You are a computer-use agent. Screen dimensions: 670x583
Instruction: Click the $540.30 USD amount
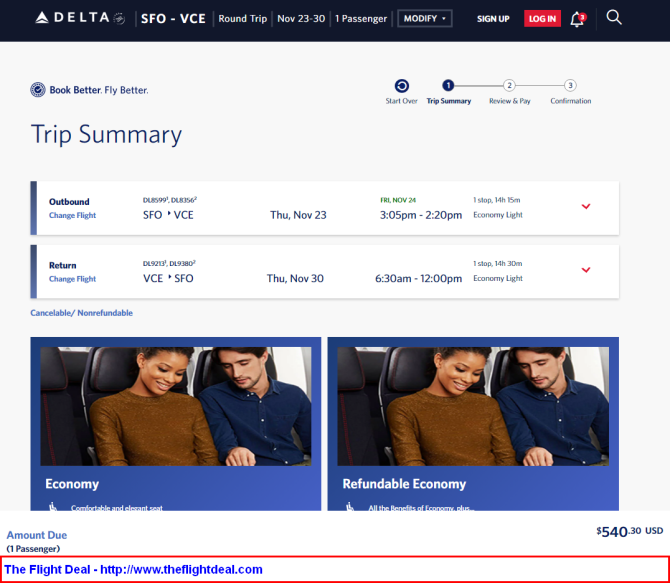pos(630,531)
